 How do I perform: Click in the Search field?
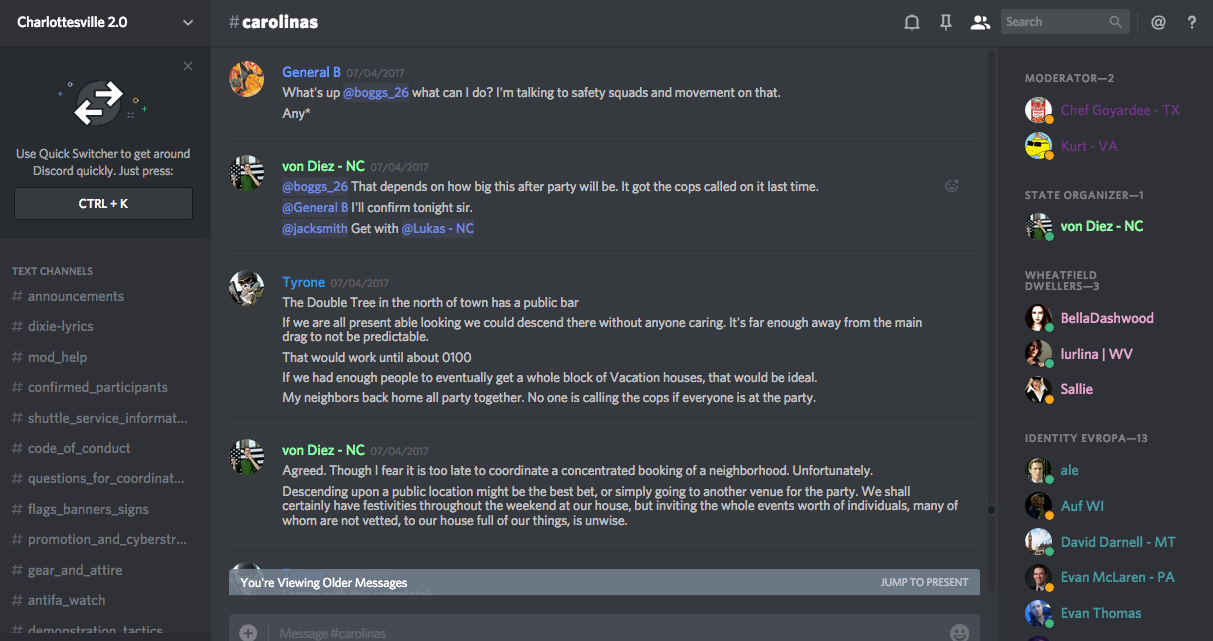[1055, 22]
